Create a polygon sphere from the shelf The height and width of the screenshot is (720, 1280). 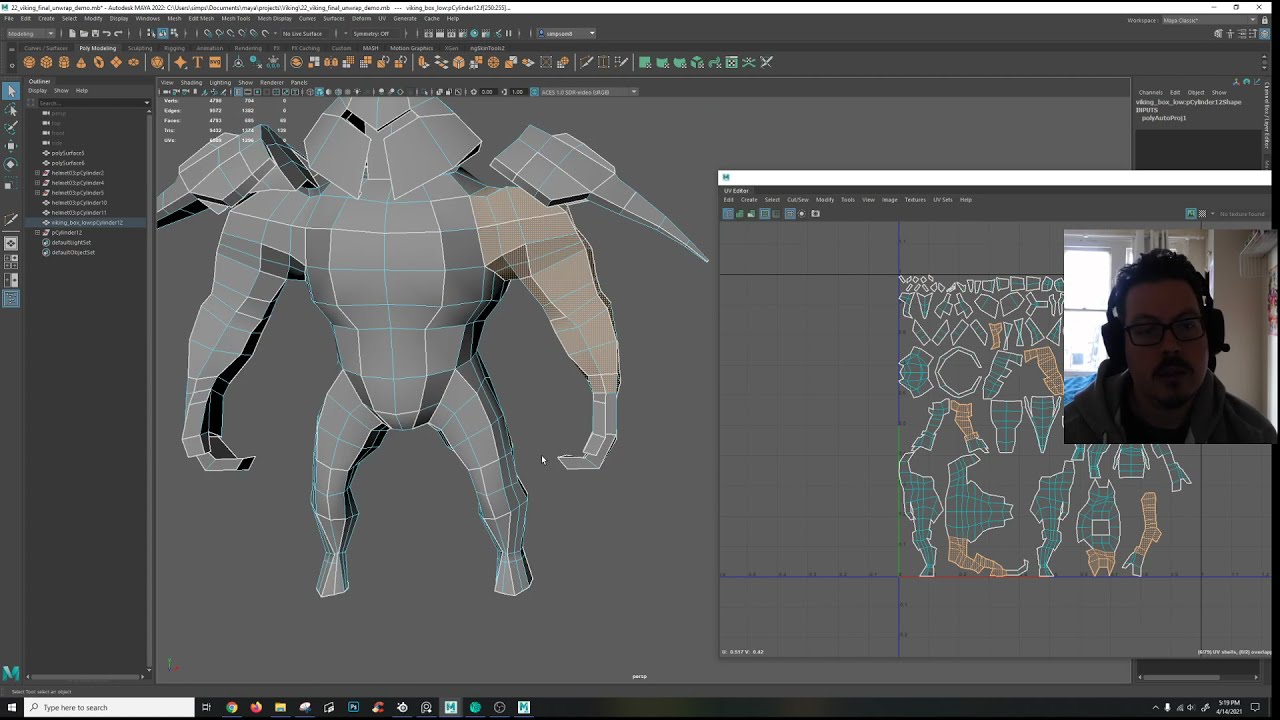click(x=29, y=62)
